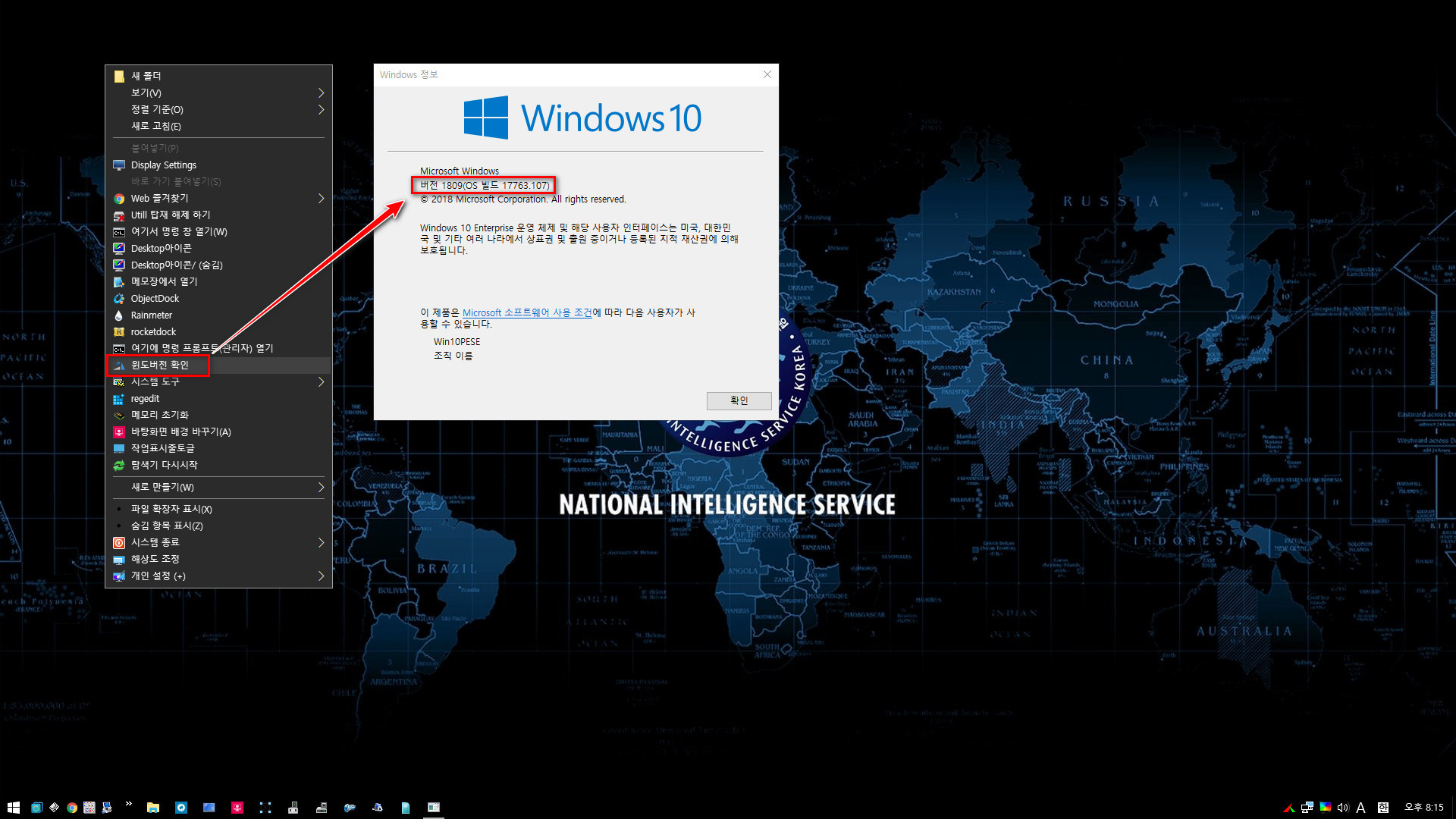Open the blue document taskbar icon
The image size is (1456, 819).
click(x=406, y=808)
